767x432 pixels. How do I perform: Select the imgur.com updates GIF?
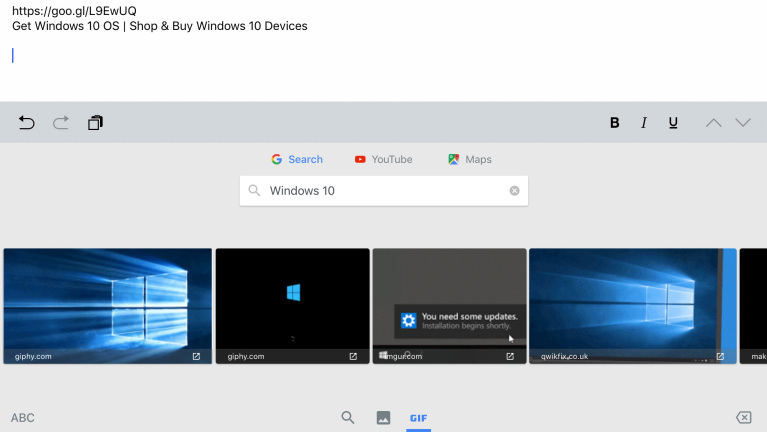[450, 306]
